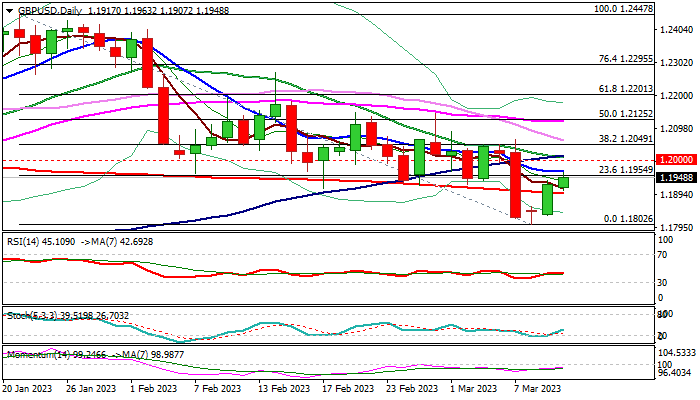Click the latest green candlestick
Image resolution: width=700 pixels, height=400 pixels.
point(564,182)
